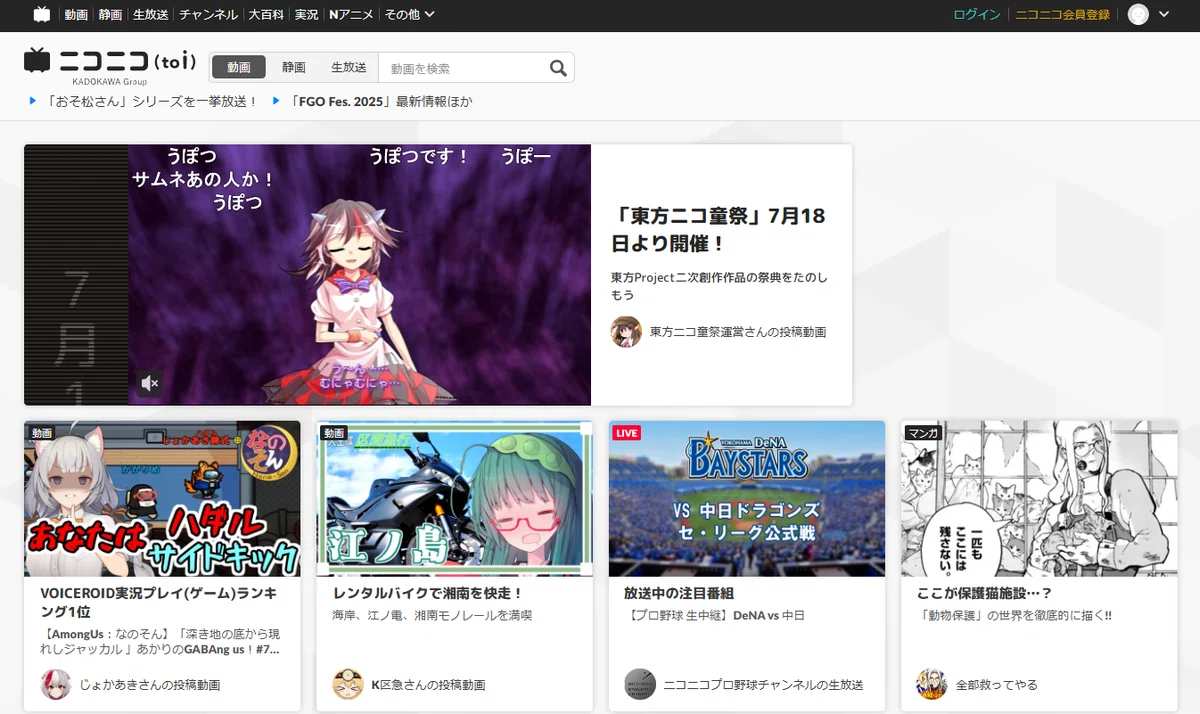Select the 動画 search tab

[239, 67]
